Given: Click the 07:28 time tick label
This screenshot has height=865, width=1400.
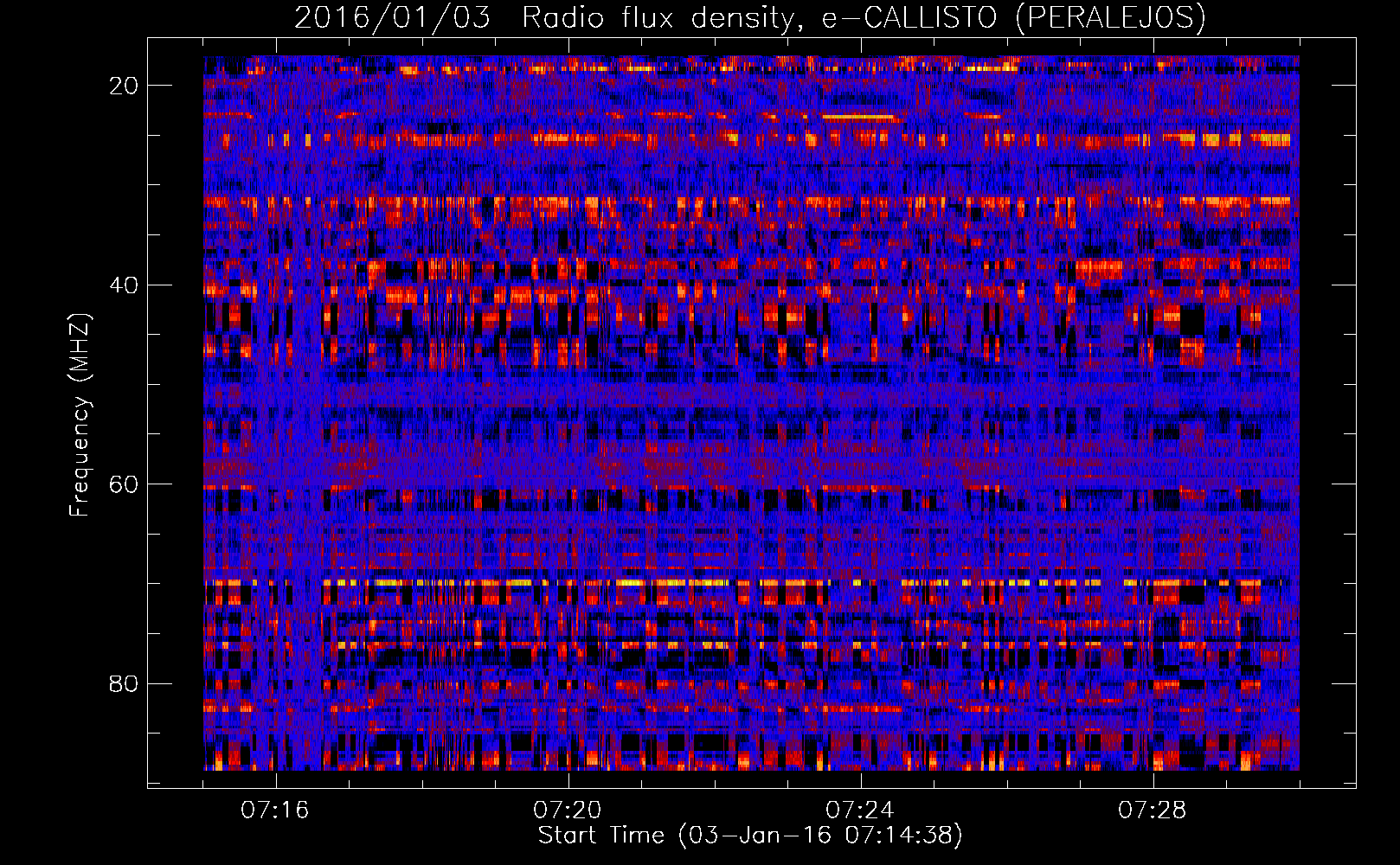Looking at the screenshot, I should [1153, 811].
